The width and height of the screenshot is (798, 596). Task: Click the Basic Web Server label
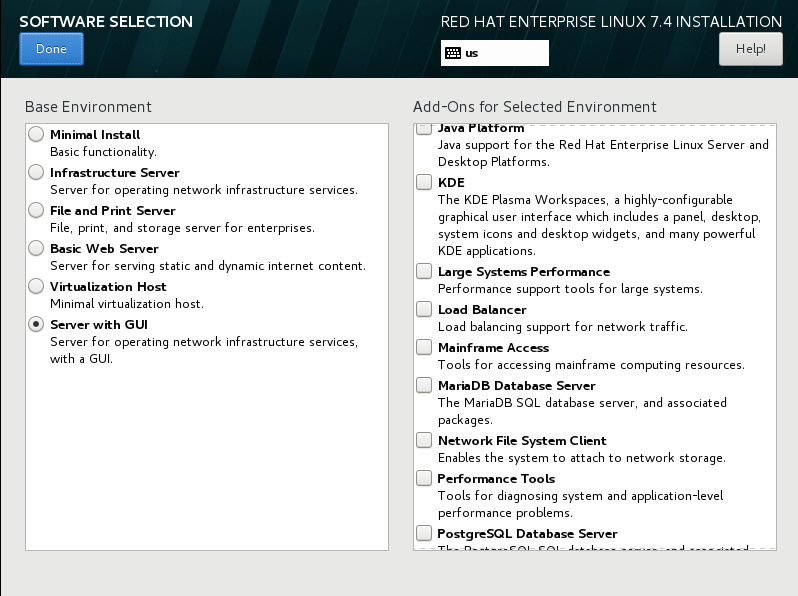click(104, 249)
